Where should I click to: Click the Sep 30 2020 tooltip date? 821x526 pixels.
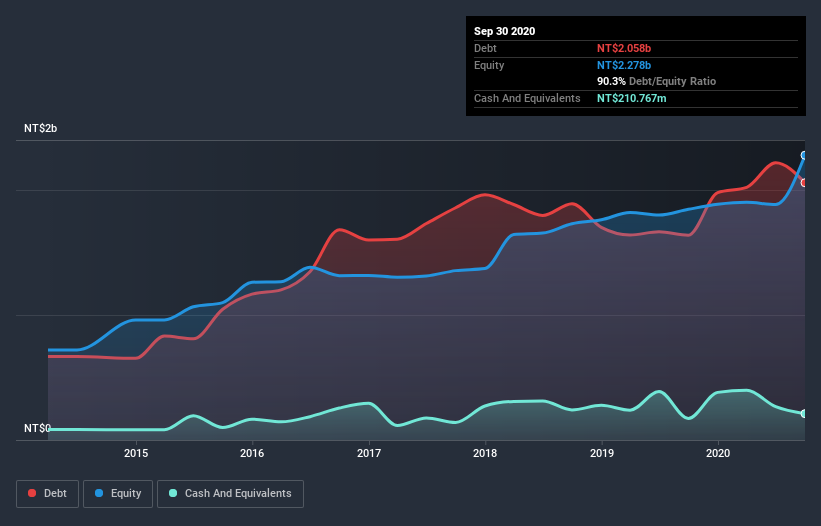tap(504, 31)
